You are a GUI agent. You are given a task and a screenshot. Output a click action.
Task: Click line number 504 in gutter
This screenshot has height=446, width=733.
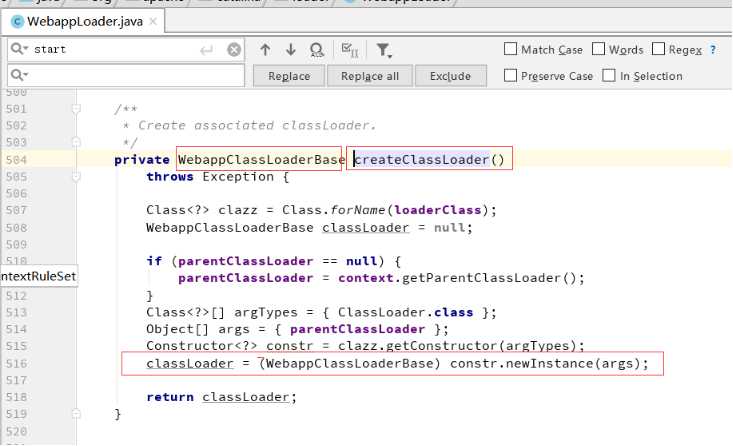point(16,160)
